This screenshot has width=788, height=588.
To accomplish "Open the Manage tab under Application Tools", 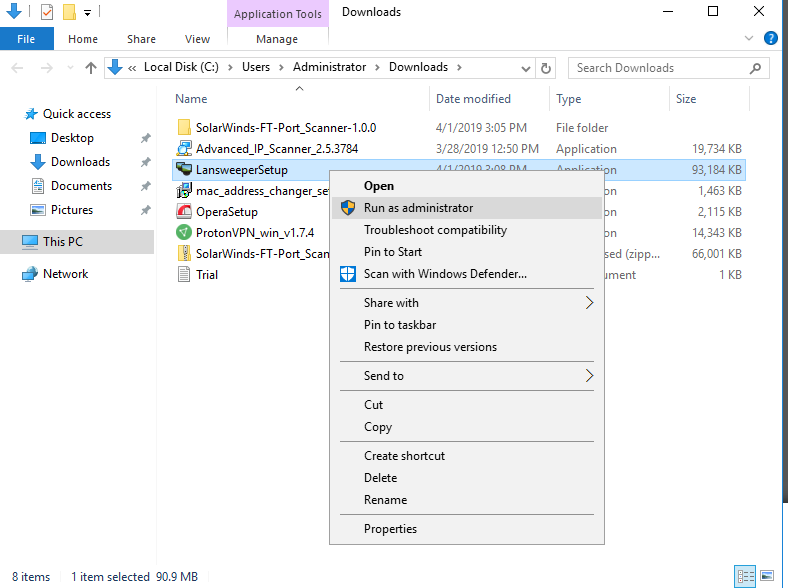I will tap(277, 39).
